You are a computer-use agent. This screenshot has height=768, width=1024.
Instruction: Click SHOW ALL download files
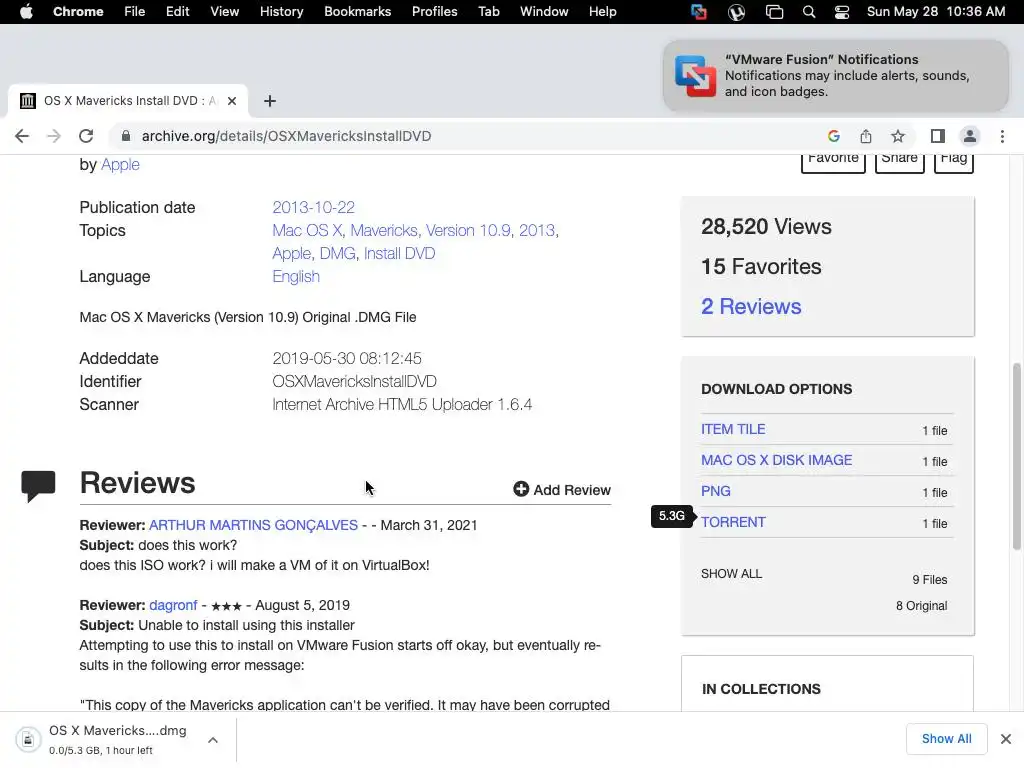pyautogui.click(x=731, y=574)
